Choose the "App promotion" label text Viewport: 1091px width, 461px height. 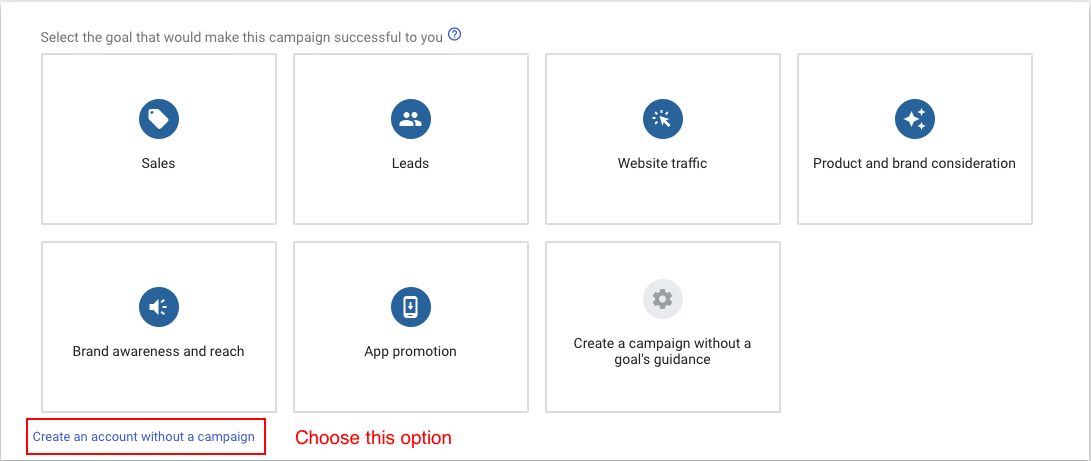pos(410,351)
